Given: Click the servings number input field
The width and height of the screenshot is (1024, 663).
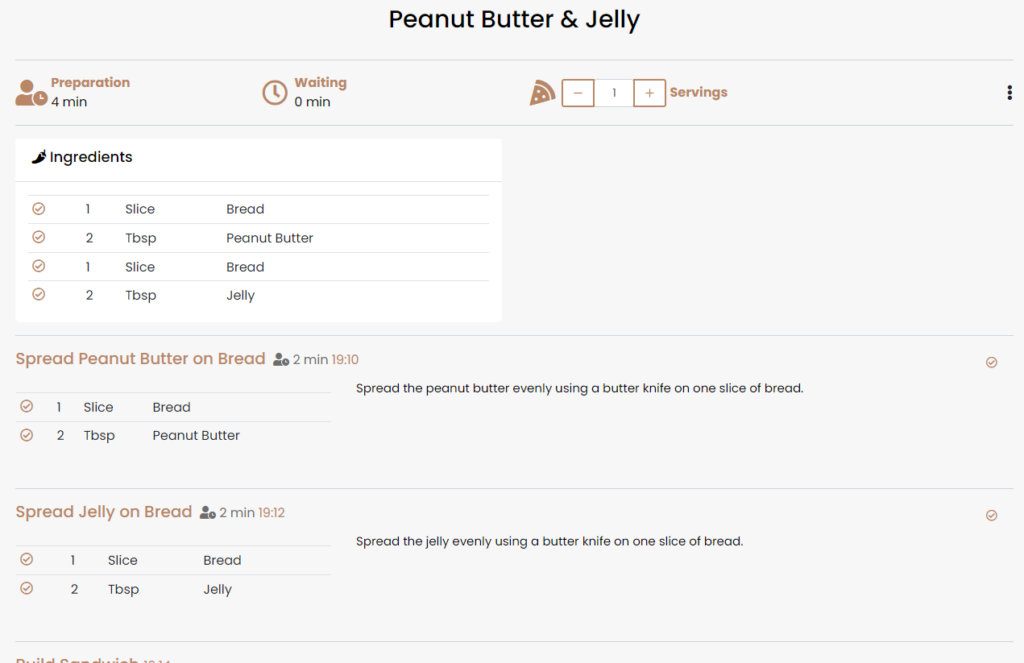Looking at the screenshot, I should click(x=614, y=93).
